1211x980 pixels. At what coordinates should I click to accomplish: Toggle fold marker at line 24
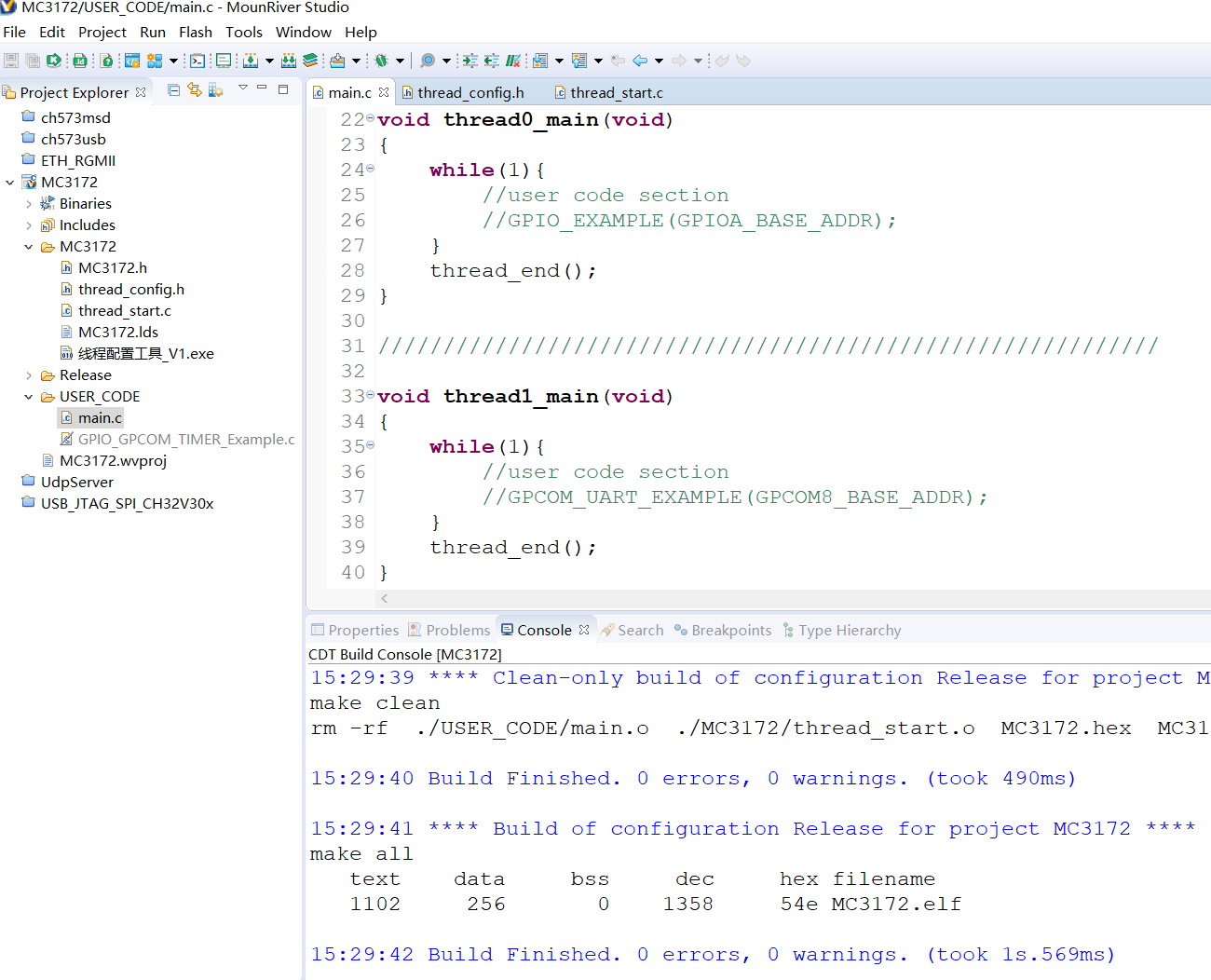click(x=371, y=169)
